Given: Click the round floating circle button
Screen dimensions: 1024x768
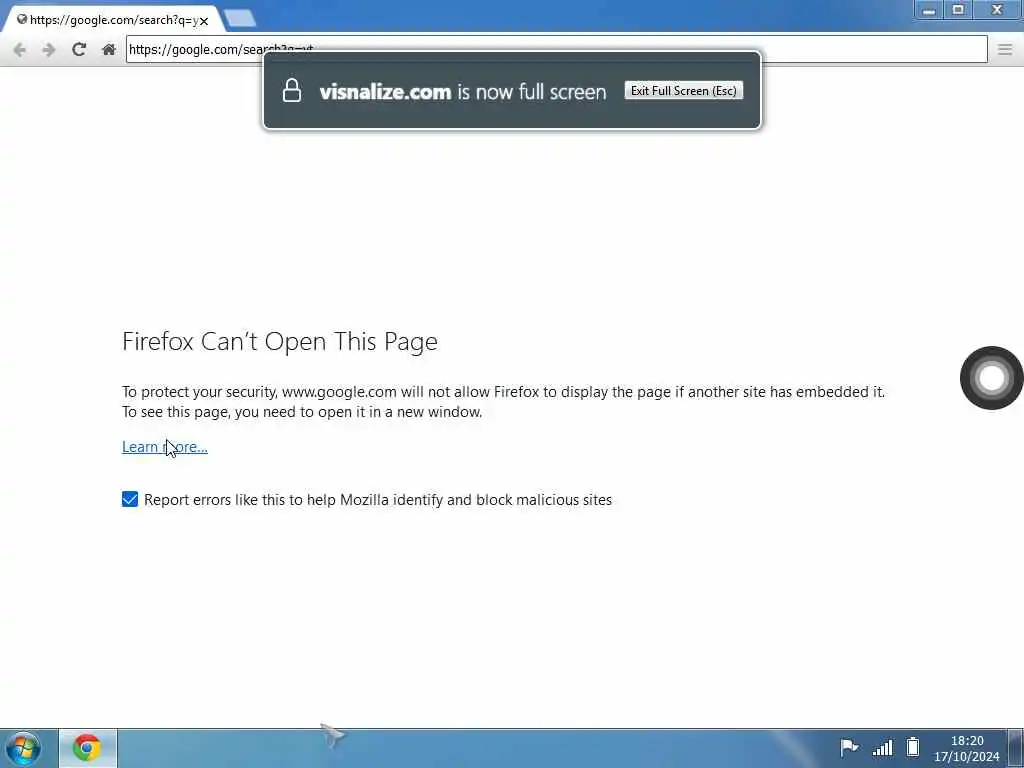Looking at the screenshot, I should [x=991, y=377].
